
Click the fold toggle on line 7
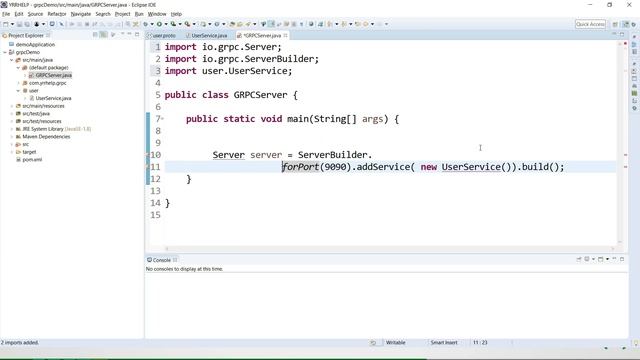(162, 119)
